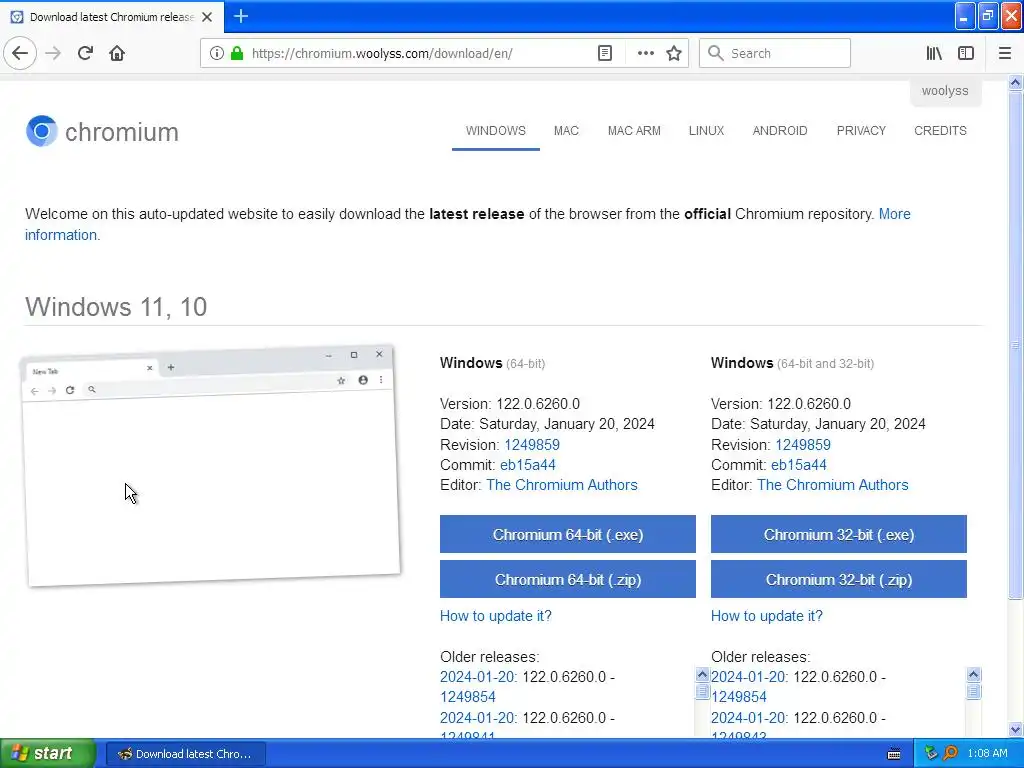The width and height of the screenshot is (1024, 768).
Task: Open the Library icon
Action: [934, 53]
